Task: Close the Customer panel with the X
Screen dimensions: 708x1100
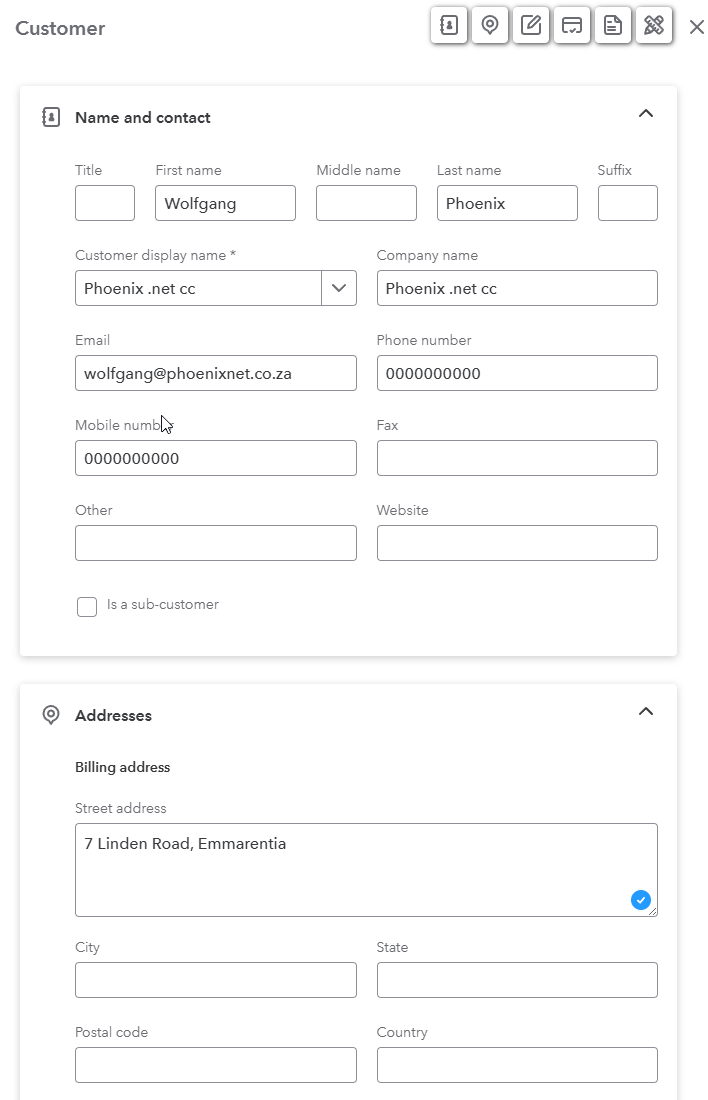Action: pyautogui.click(x=697, y=27)
